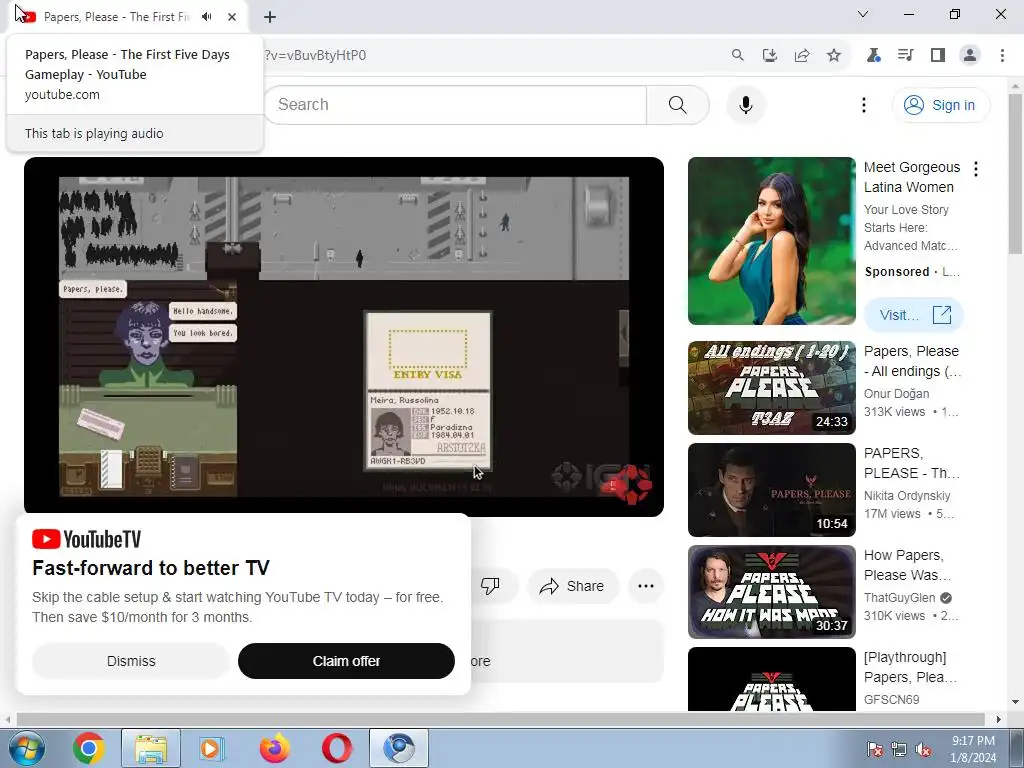Click the active Chromium taskbar icon

[x=399, y=748]
